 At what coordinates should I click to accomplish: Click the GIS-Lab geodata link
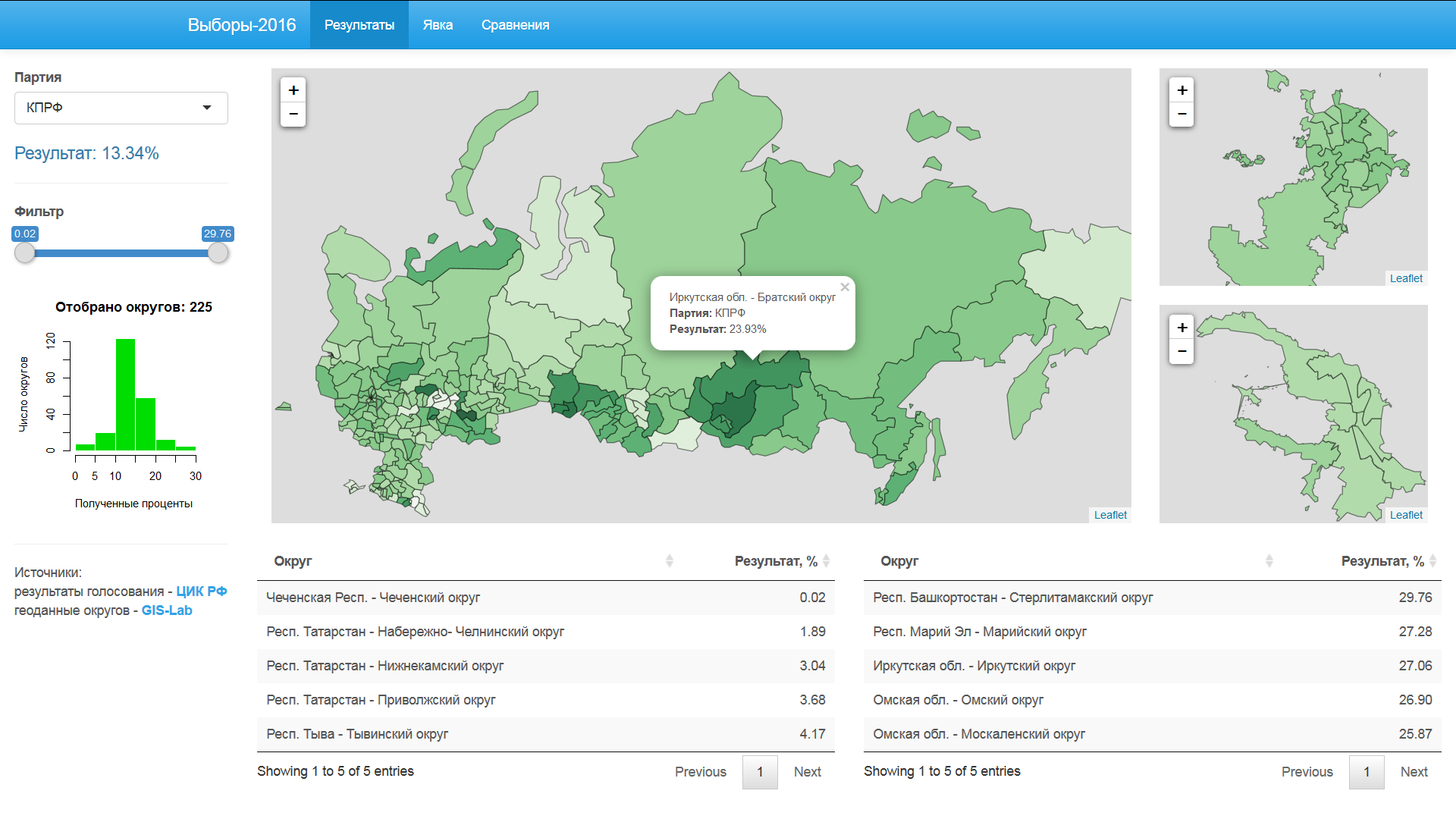pos(166,610)
